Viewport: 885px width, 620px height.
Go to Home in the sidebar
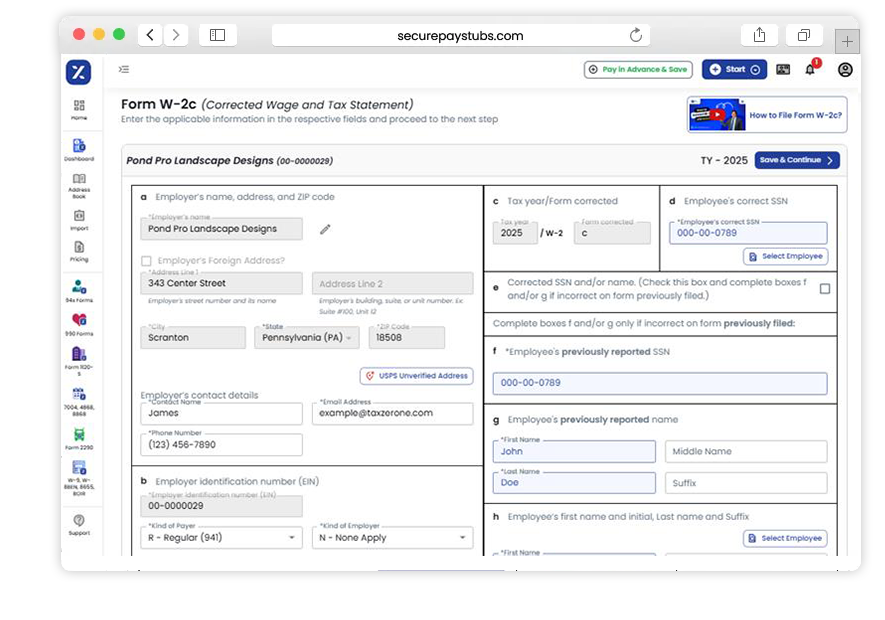coord(79,109)
